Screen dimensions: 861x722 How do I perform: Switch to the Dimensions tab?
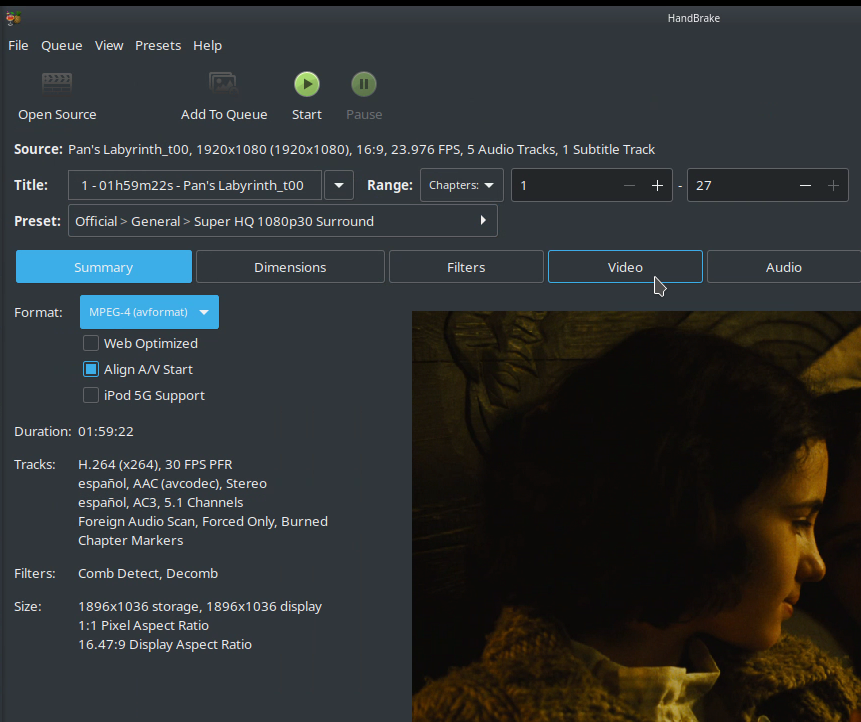click(290, 267)
